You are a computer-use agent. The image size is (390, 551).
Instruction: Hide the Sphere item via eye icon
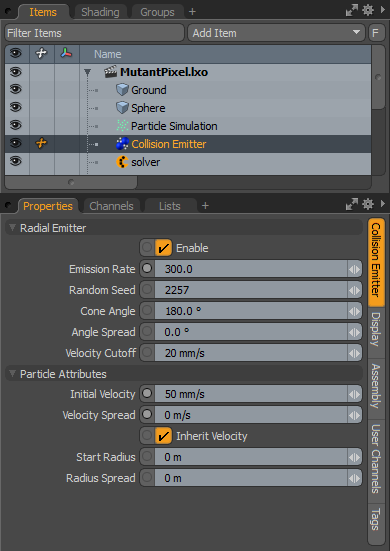click(15, 107)
